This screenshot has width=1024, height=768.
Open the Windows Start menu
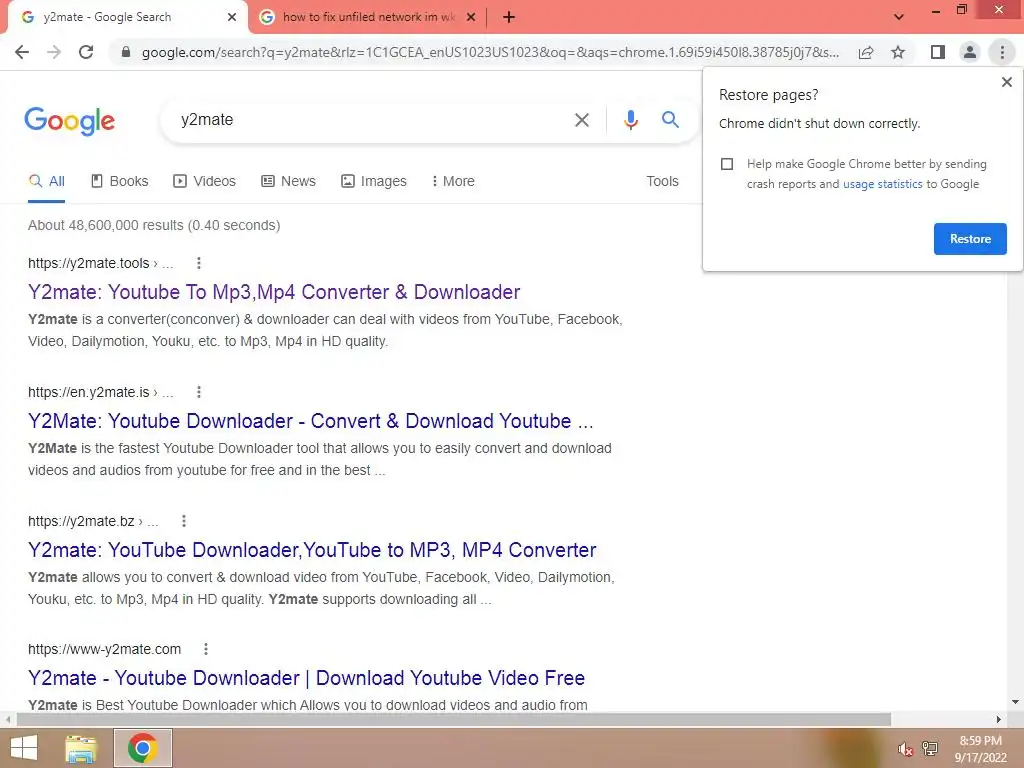pos(24,748)
